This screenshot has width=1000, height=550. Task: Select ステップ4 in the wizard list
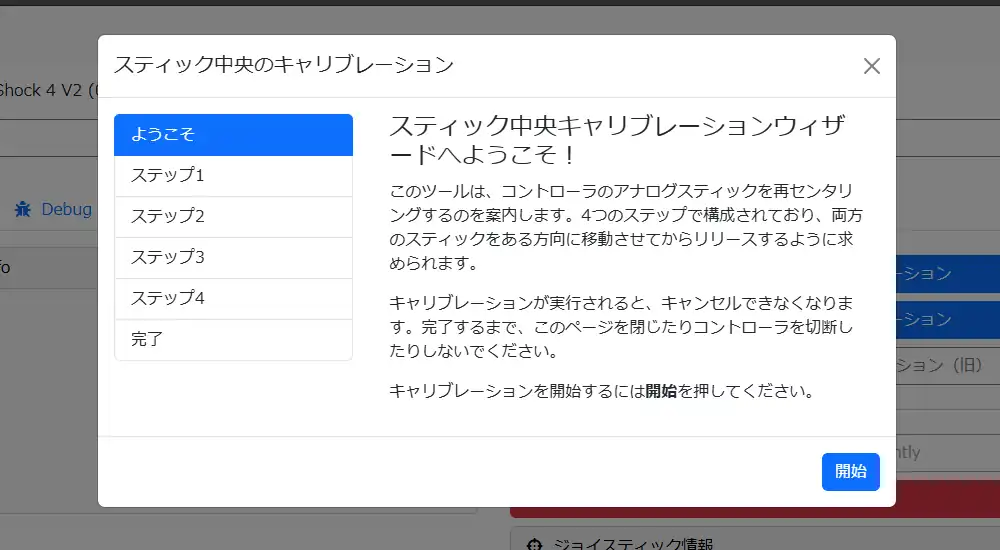tap(233, 298)
